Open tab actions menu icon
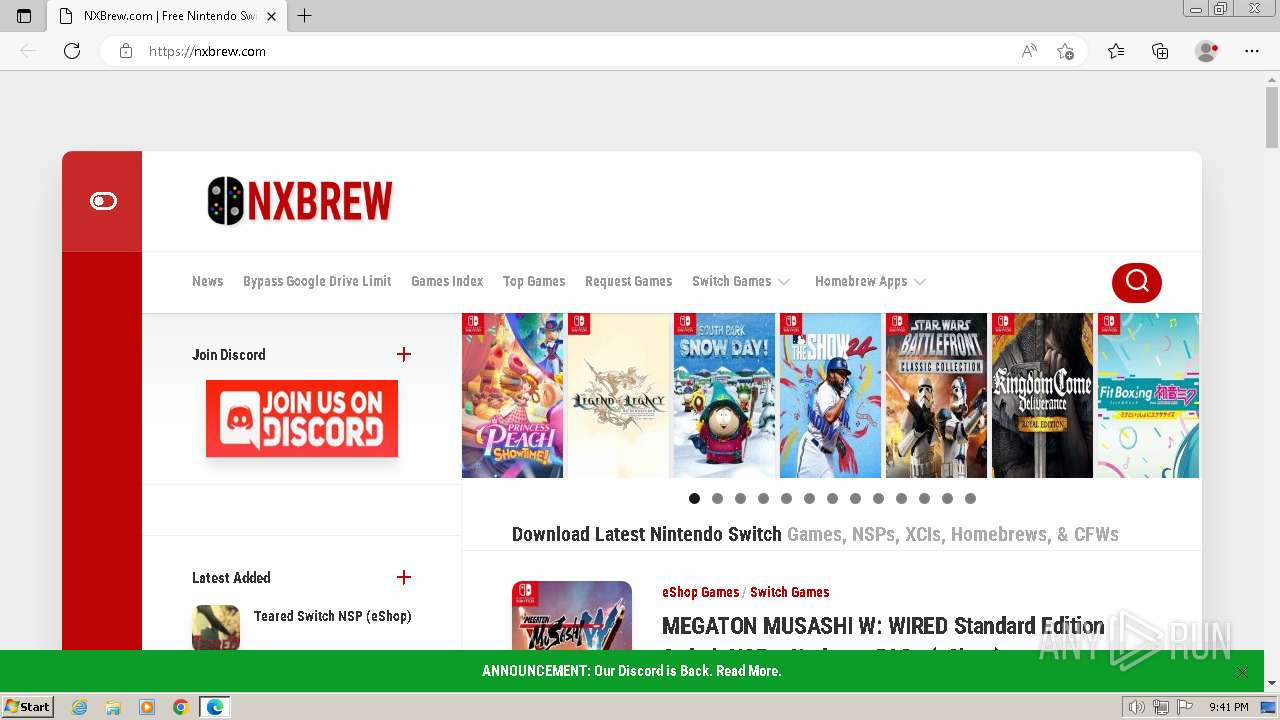 pyautogui.click(x=24, y=16)
